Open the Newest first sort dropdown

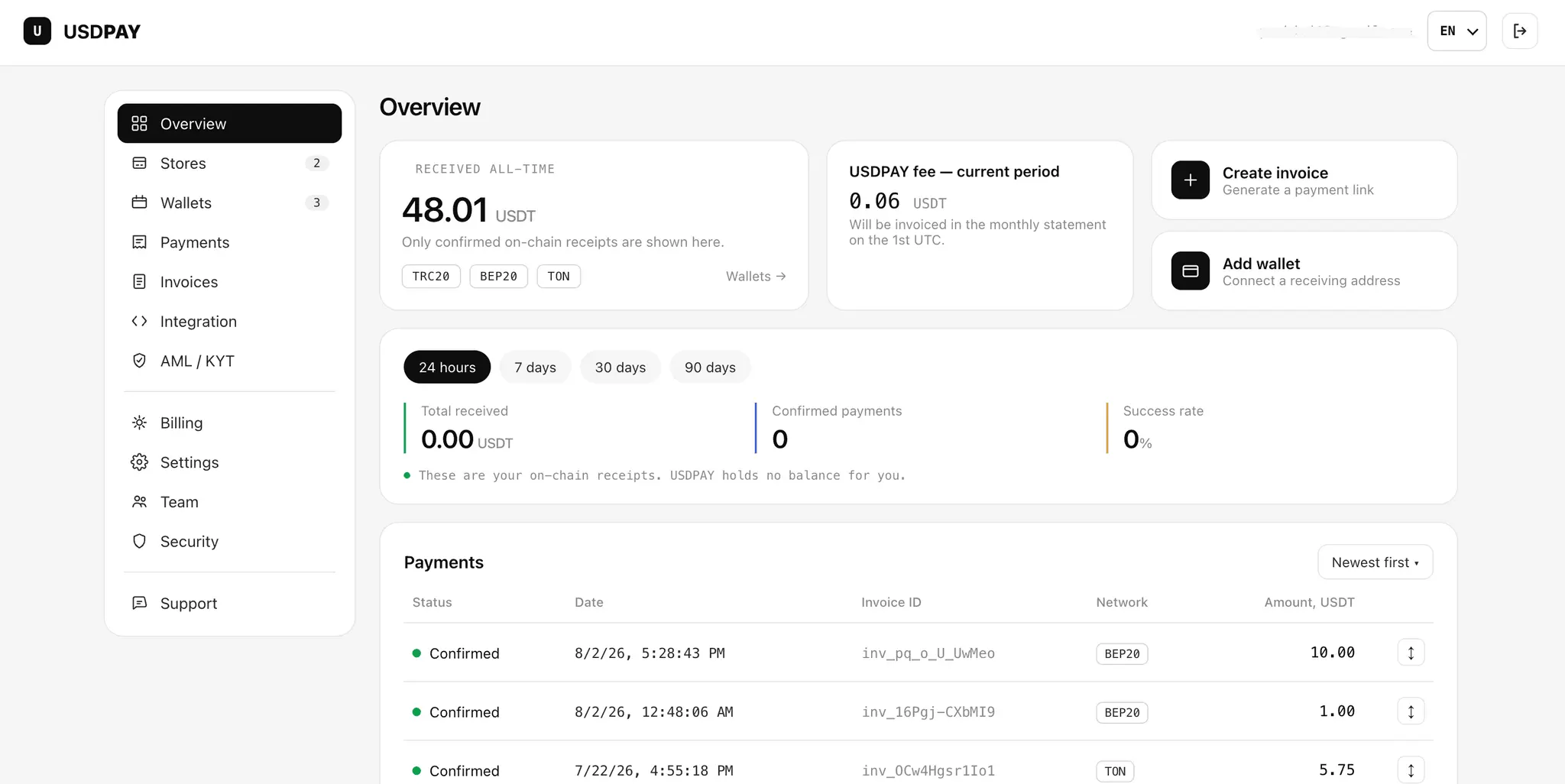click(1375, 562)
